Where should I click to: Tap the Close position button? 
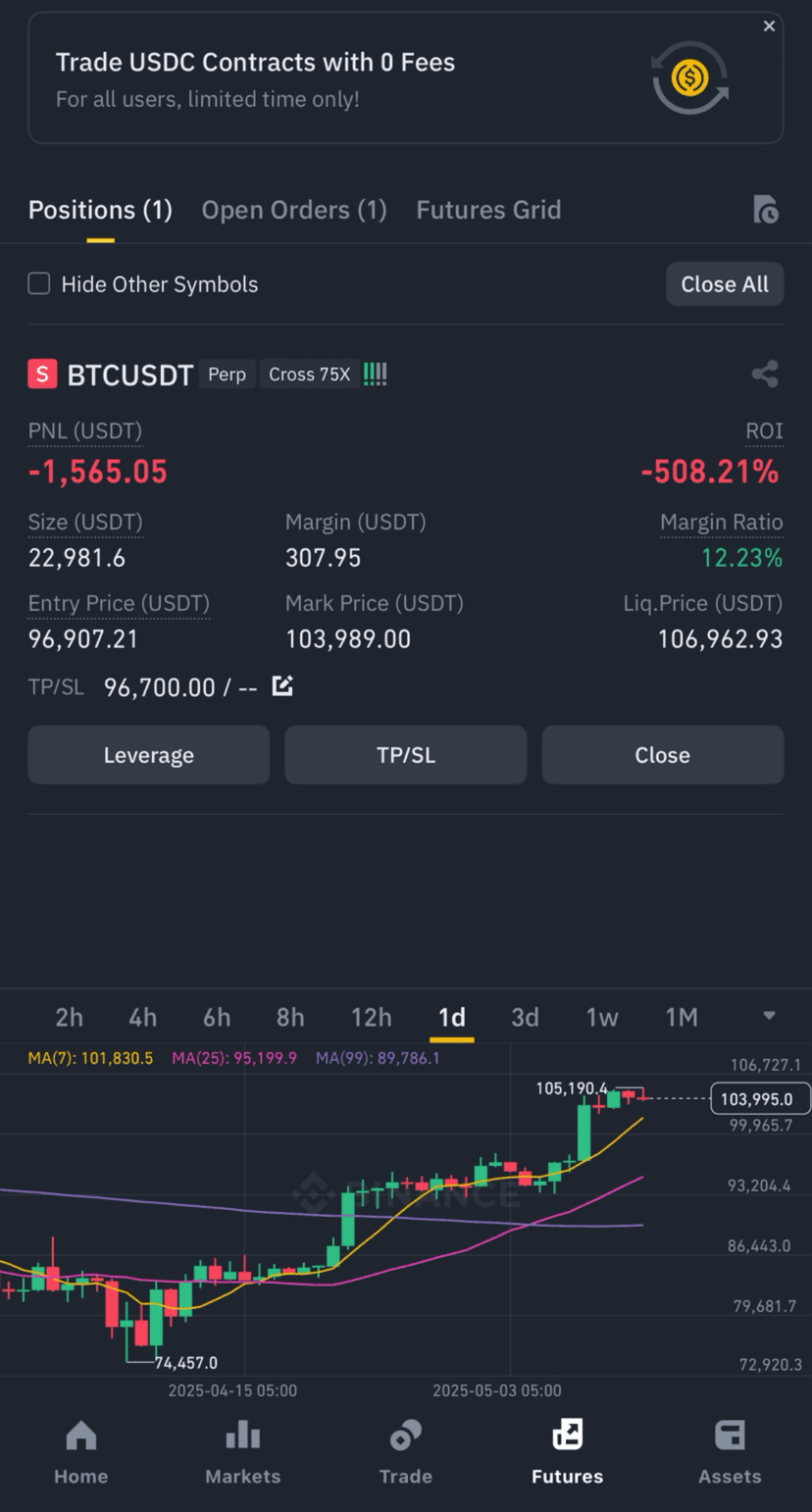pyautogui.click(x=663, y=755)
